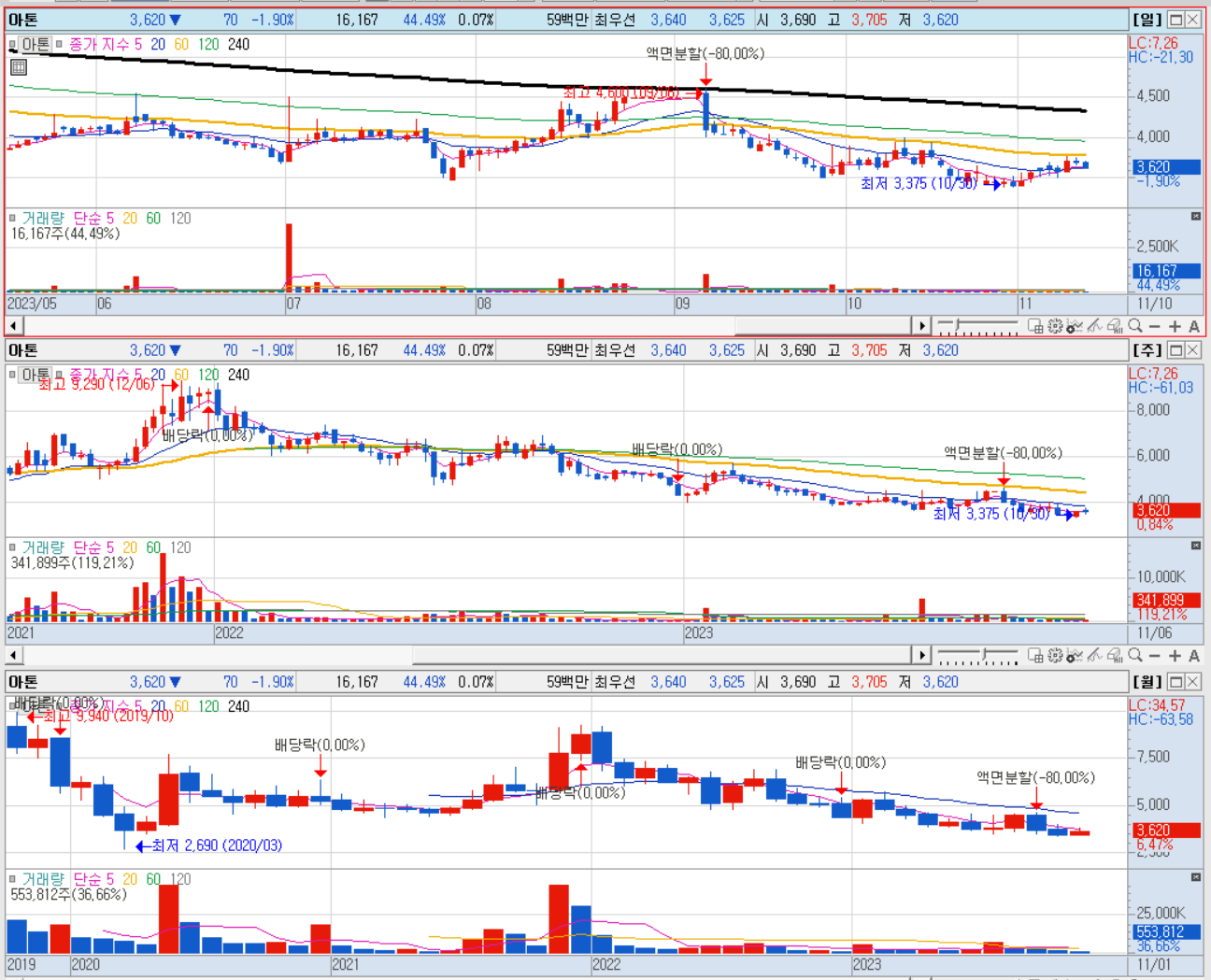Viewport: 1211px width, 980px height.
Task: Click the 최고 9,290 (12/06) label in weekly chart
Action: [x=97, y=384]
